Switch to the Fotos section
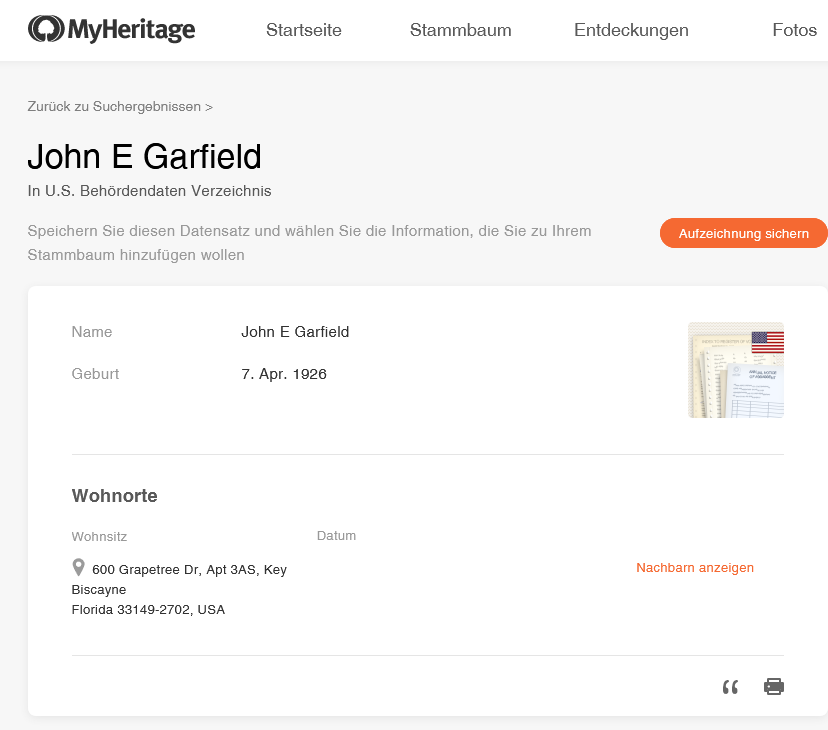The width and height of the screenshot is (828, 730). click(794, 30)
